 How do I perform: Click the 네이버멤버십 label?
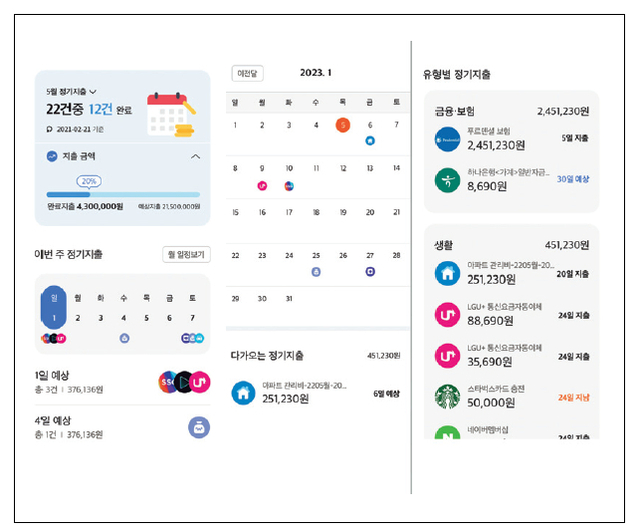click(488, 430)
